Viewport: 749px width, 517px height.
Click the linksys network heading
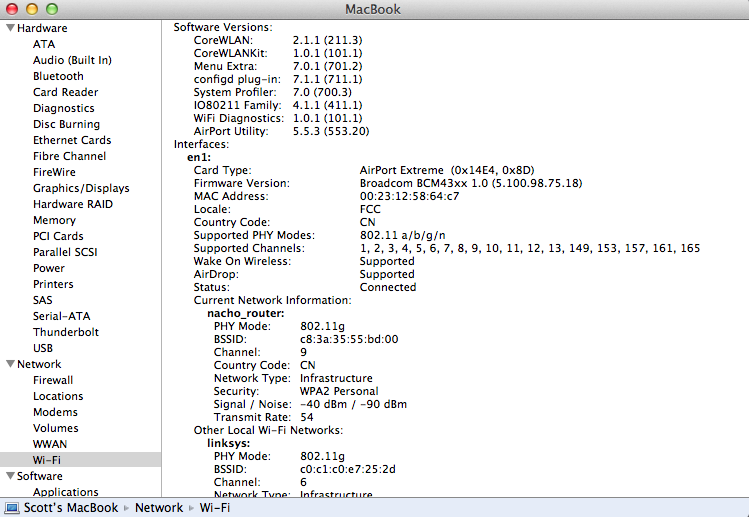click(228, 443)
